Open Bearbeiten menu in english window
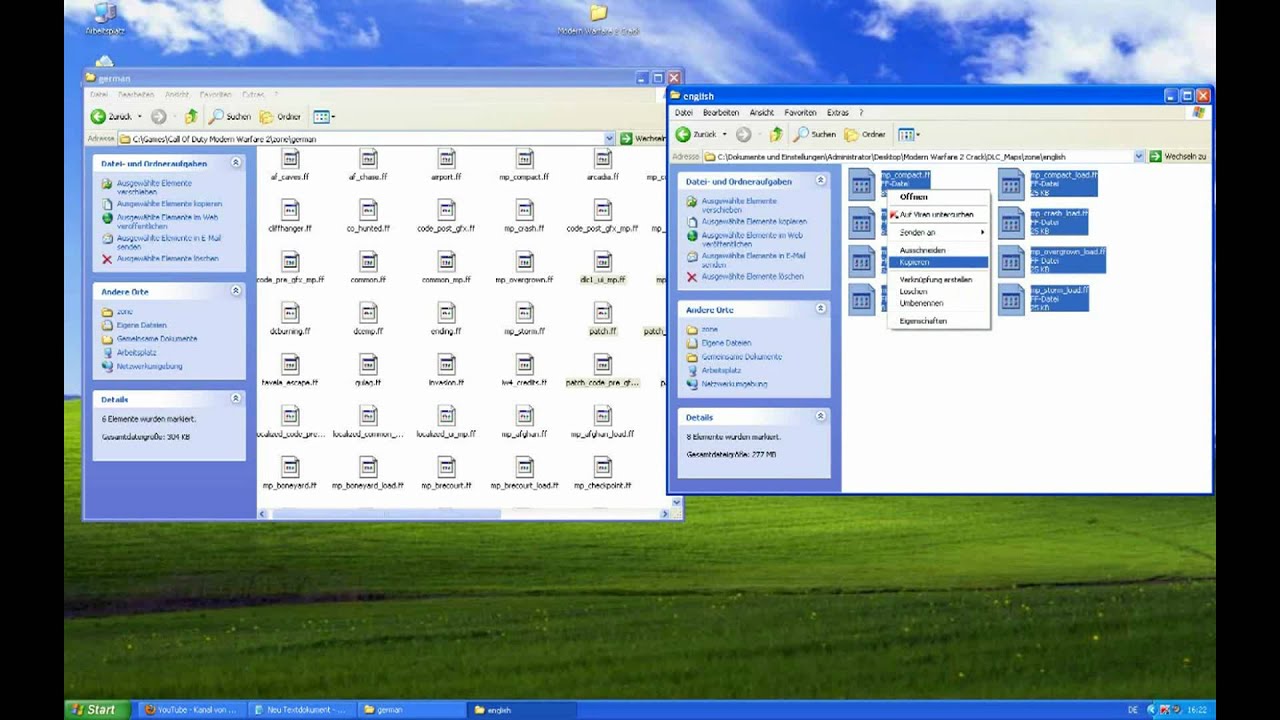1280x720 pixels. click(x=721, y=113)
